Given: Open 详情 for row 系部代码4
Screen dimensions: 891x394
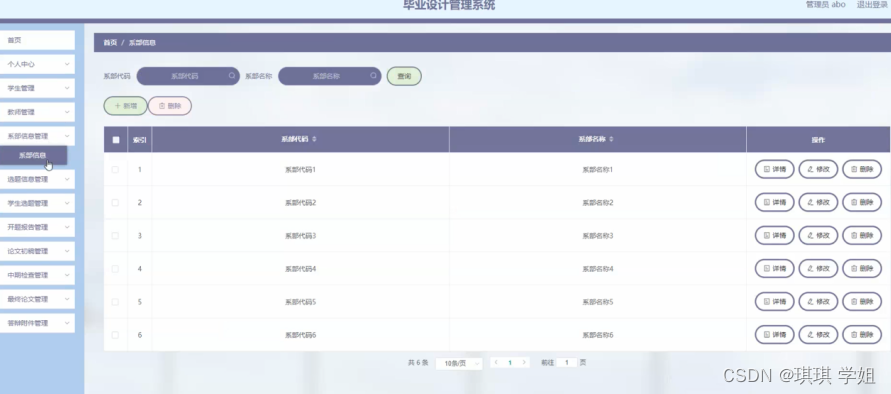Looking at the screenshot, I should pos(774,268).
